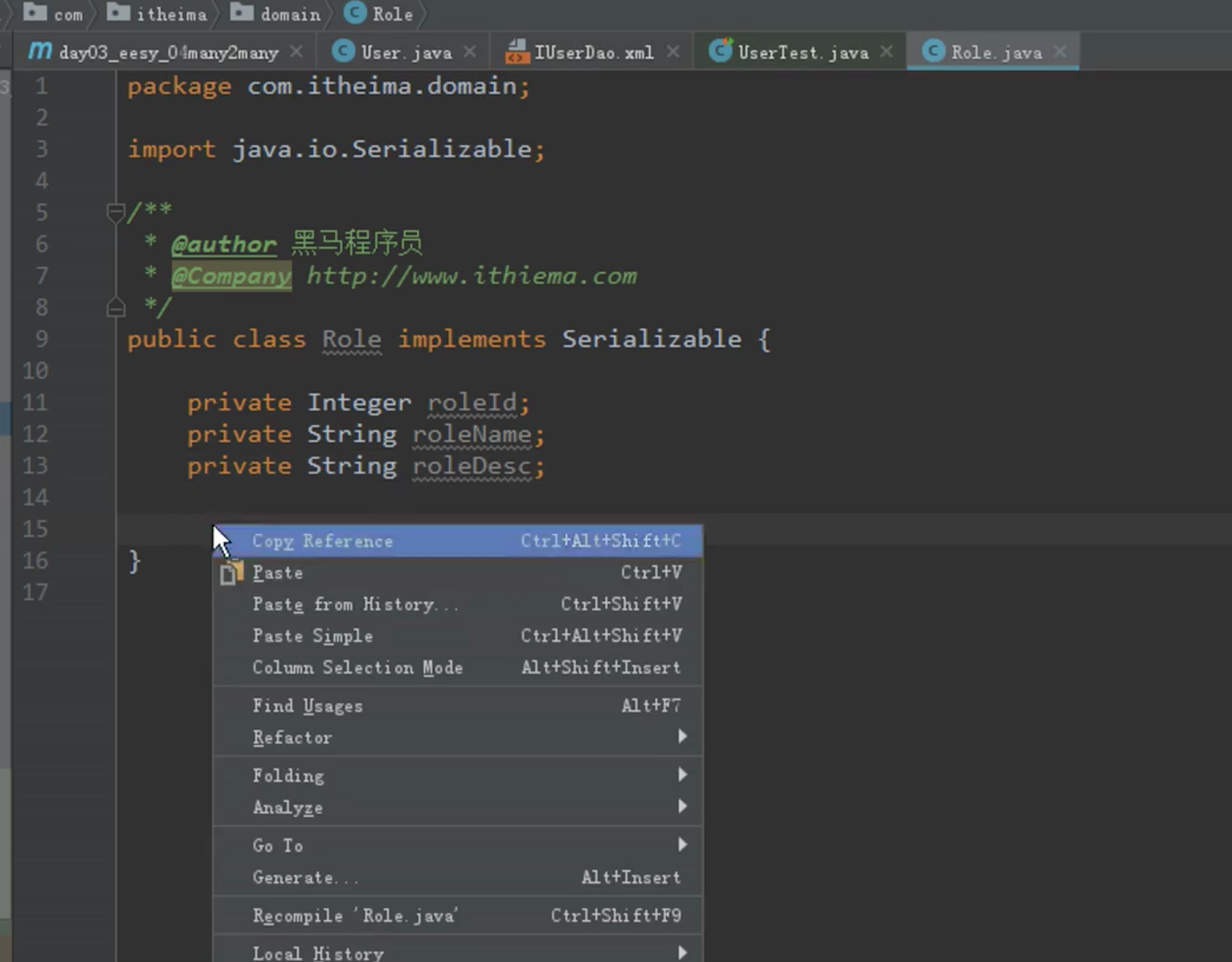Click the package com.itheima.domain line
The image size is (1232, 962).
pos(329,85)
